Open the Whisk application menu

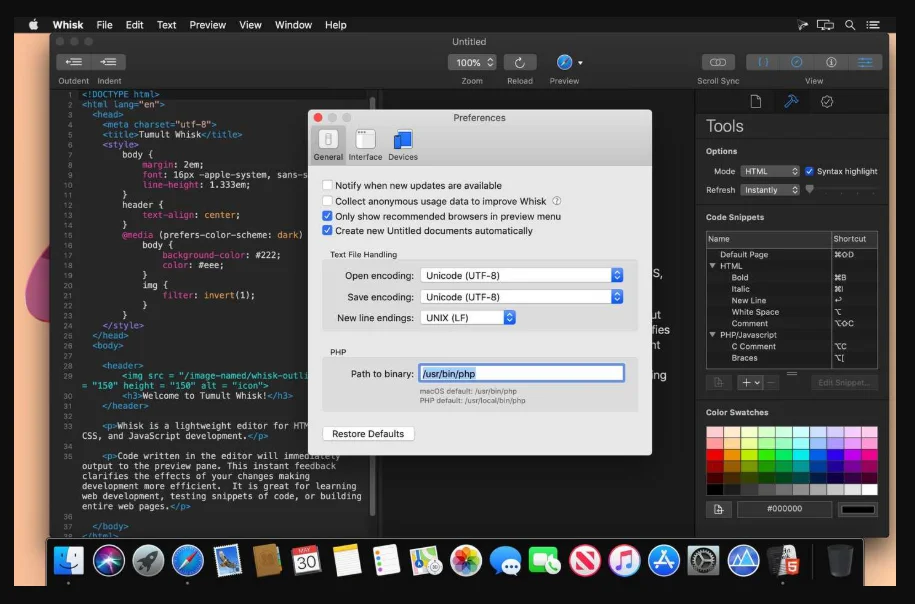coord(68,25)
